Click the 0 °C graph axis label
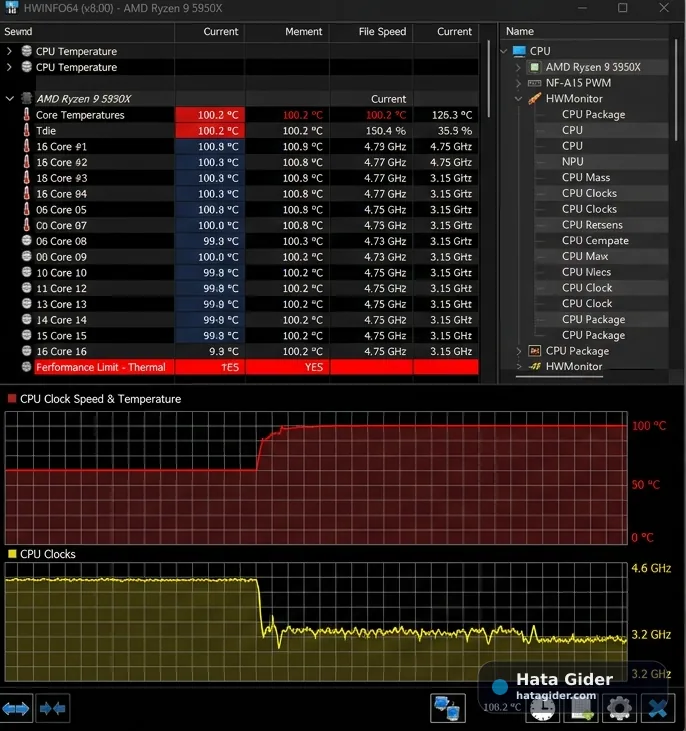Viewport: 686px width, 731px height. [x=642, y=537]
